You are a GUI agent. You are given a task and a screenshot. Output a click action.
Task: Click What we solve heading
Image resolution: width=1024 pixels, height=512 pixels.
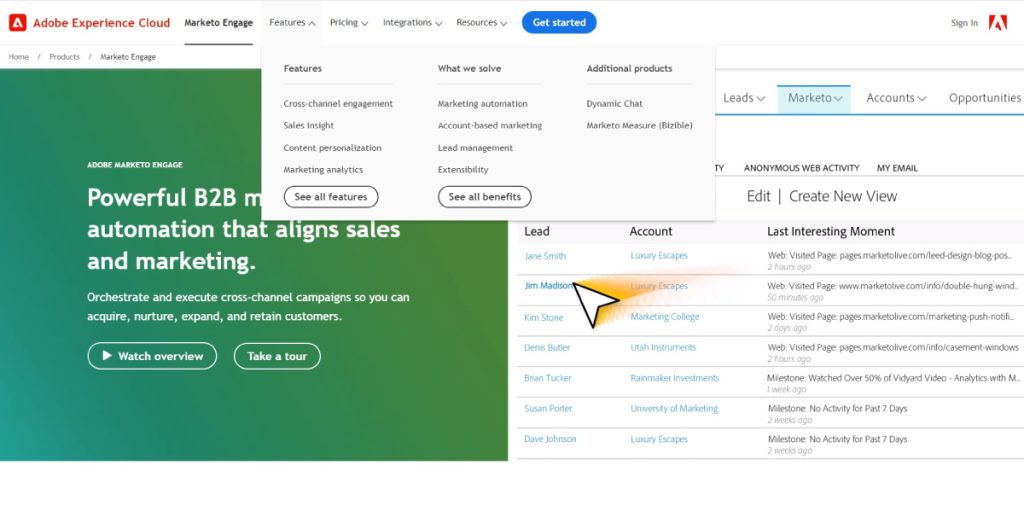(470, 69)
